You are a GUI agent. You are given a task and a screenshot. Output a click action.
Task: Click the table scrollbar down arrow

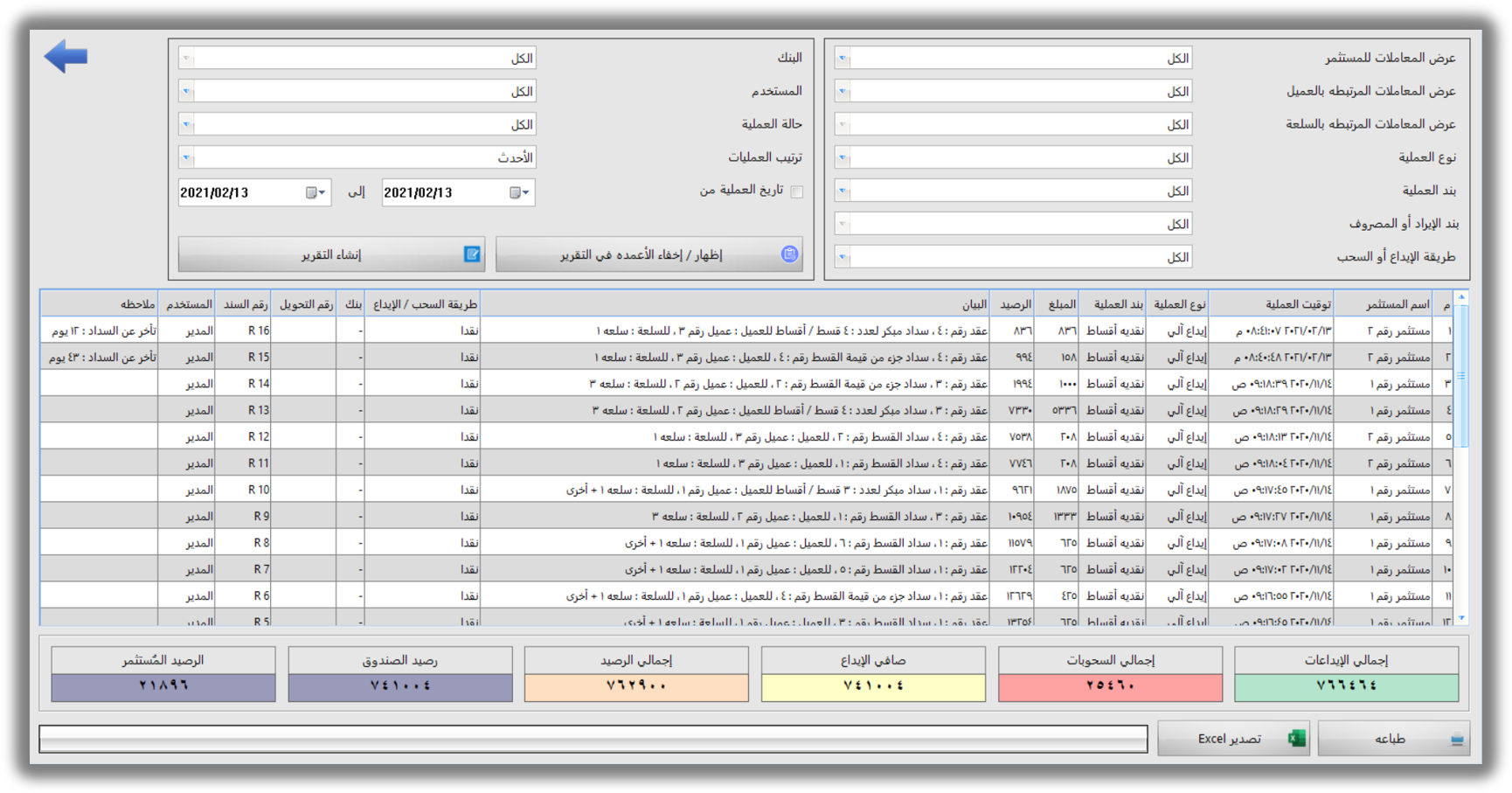tap(1461, 618)
